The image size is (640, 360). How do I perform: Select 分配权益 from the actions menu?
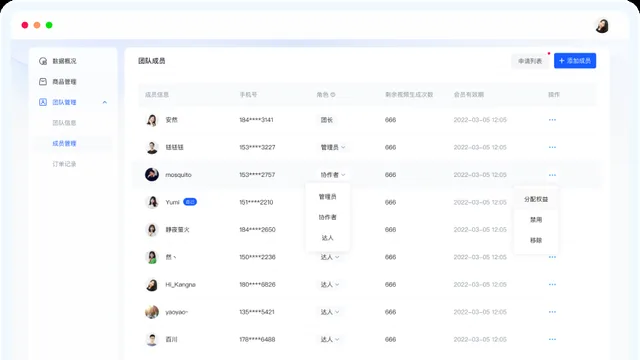click(x=536, y=199)
